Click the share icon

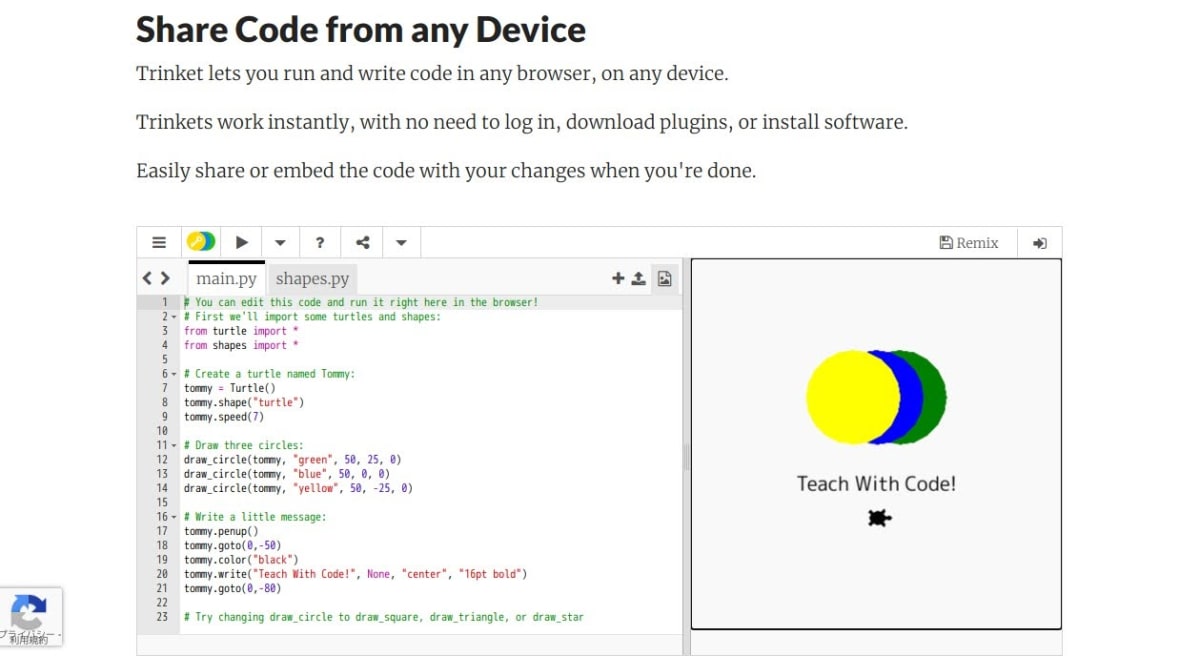tap(362, 242)
